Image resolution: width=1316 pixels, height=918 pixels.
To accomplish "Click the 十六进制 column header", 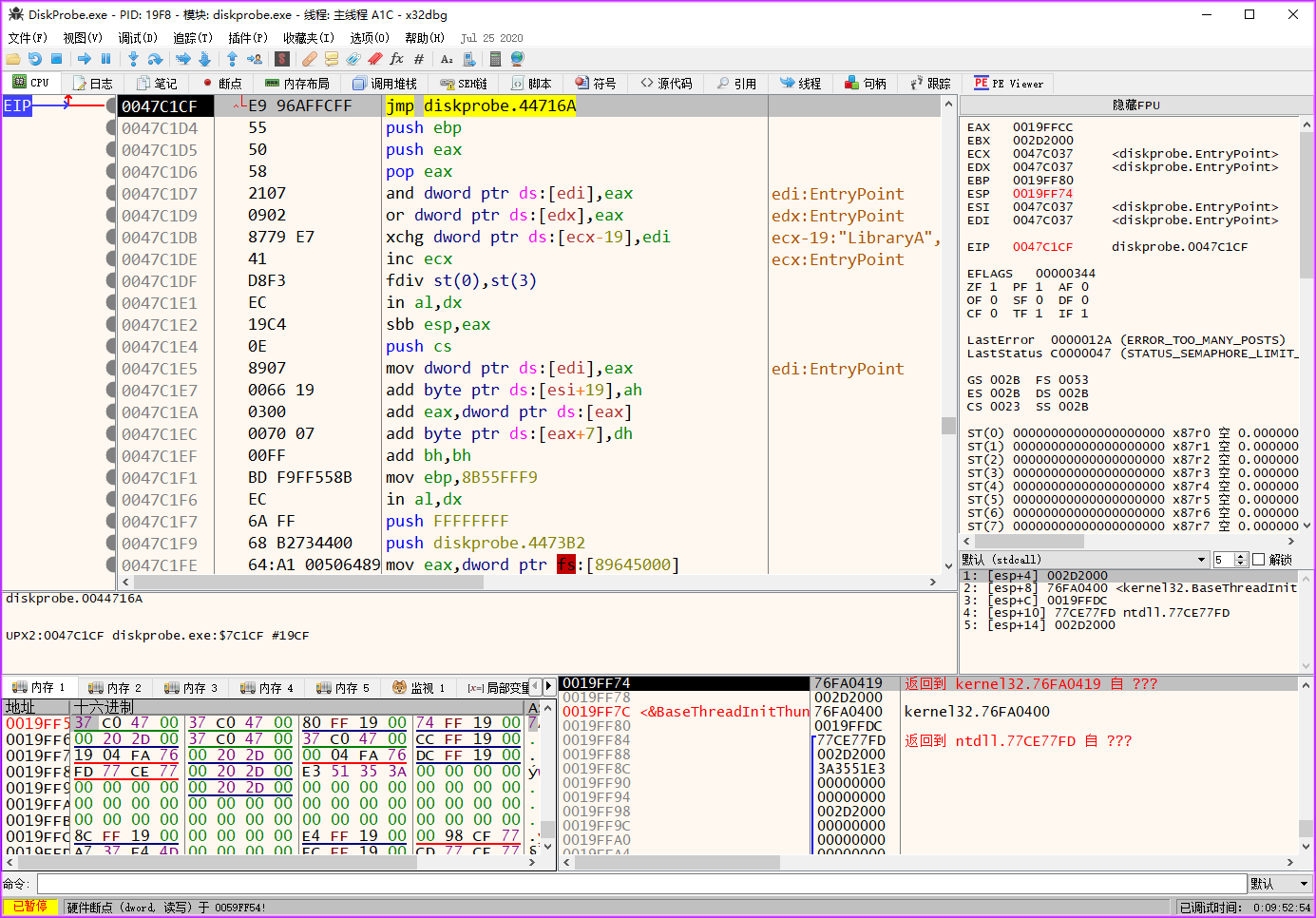I will click(297, 707).
